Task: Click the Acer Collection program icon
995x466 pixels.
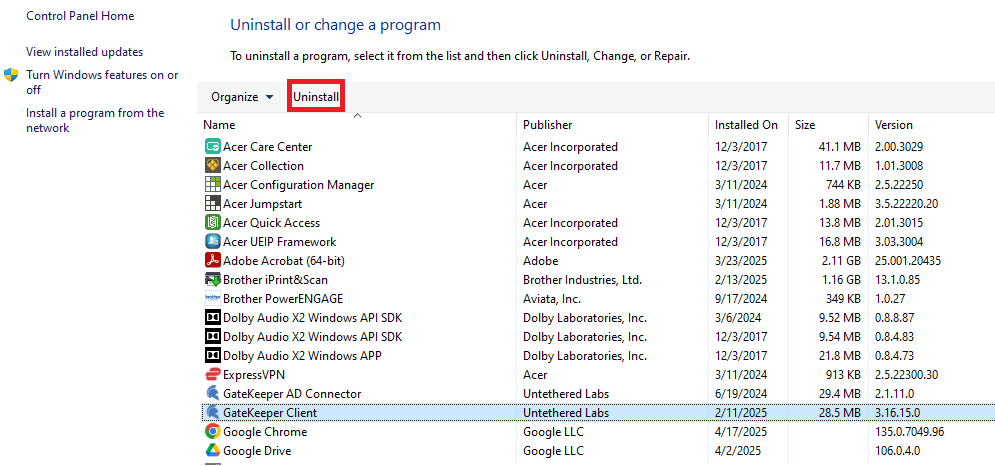Action: coord(213,166)
